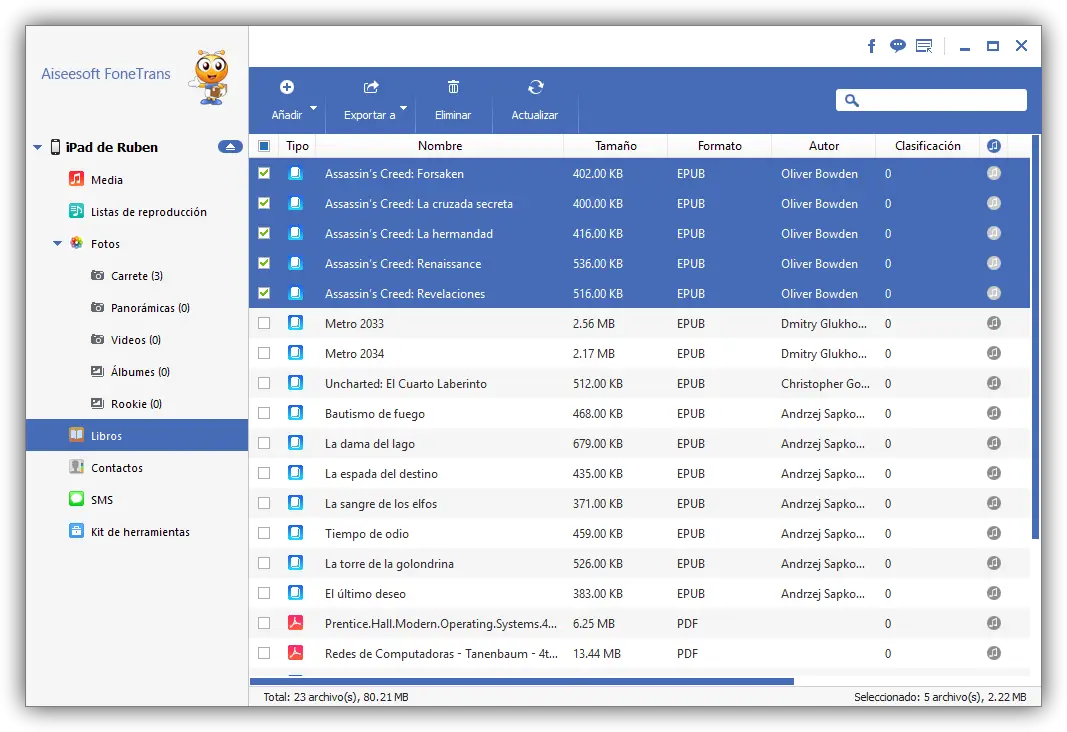The image size is (1067, 732).
Task: Check the Metro 2033 checkbox
Action: 264,323
